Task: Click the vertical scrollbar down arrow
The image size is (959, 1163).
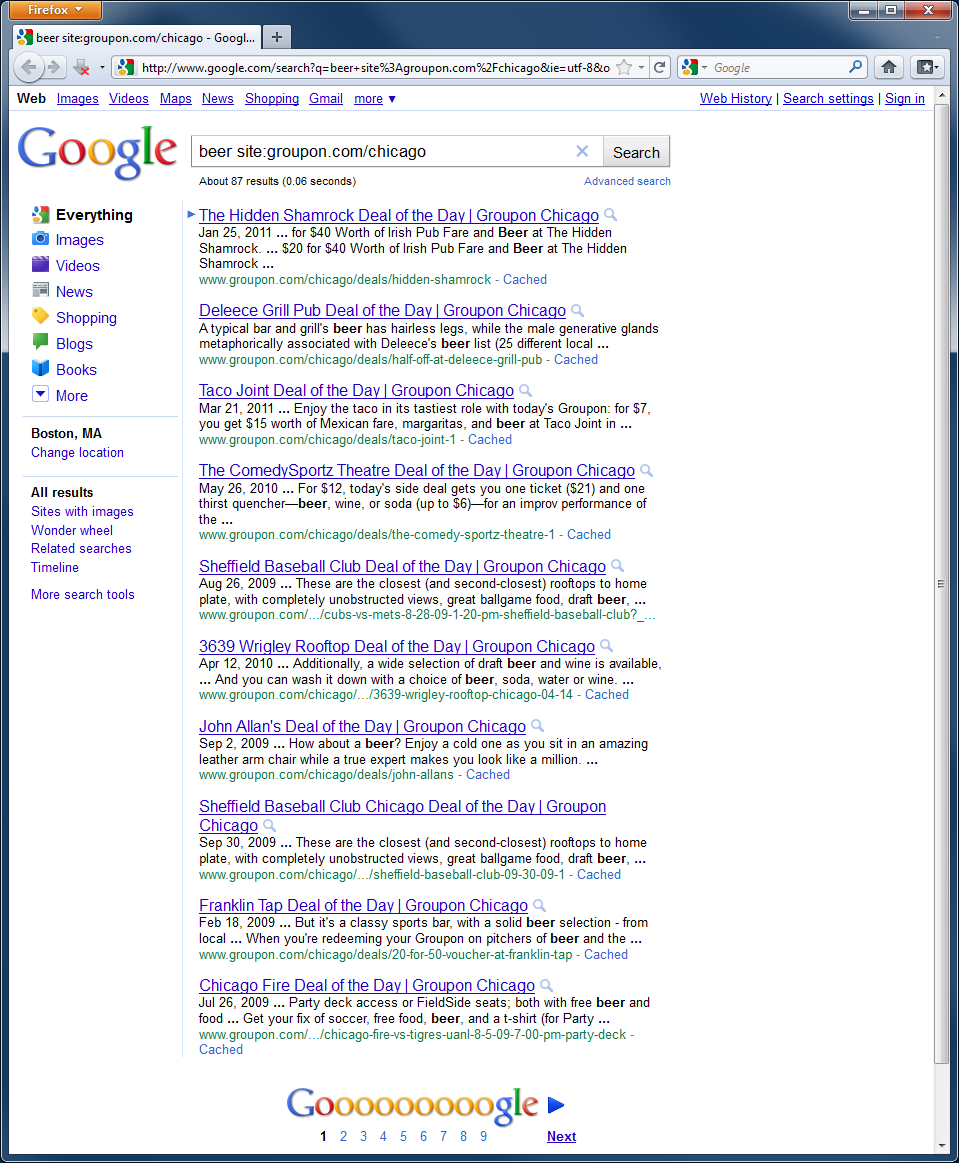Action: pos(942,1147)
